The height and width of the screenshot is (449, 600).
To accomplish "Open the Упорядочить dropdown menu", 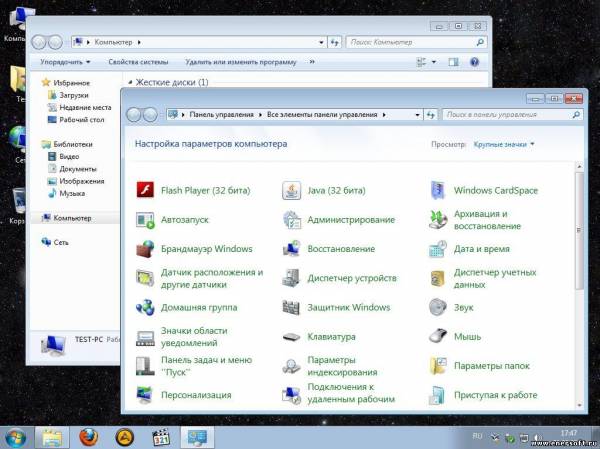I will point(65,62).
